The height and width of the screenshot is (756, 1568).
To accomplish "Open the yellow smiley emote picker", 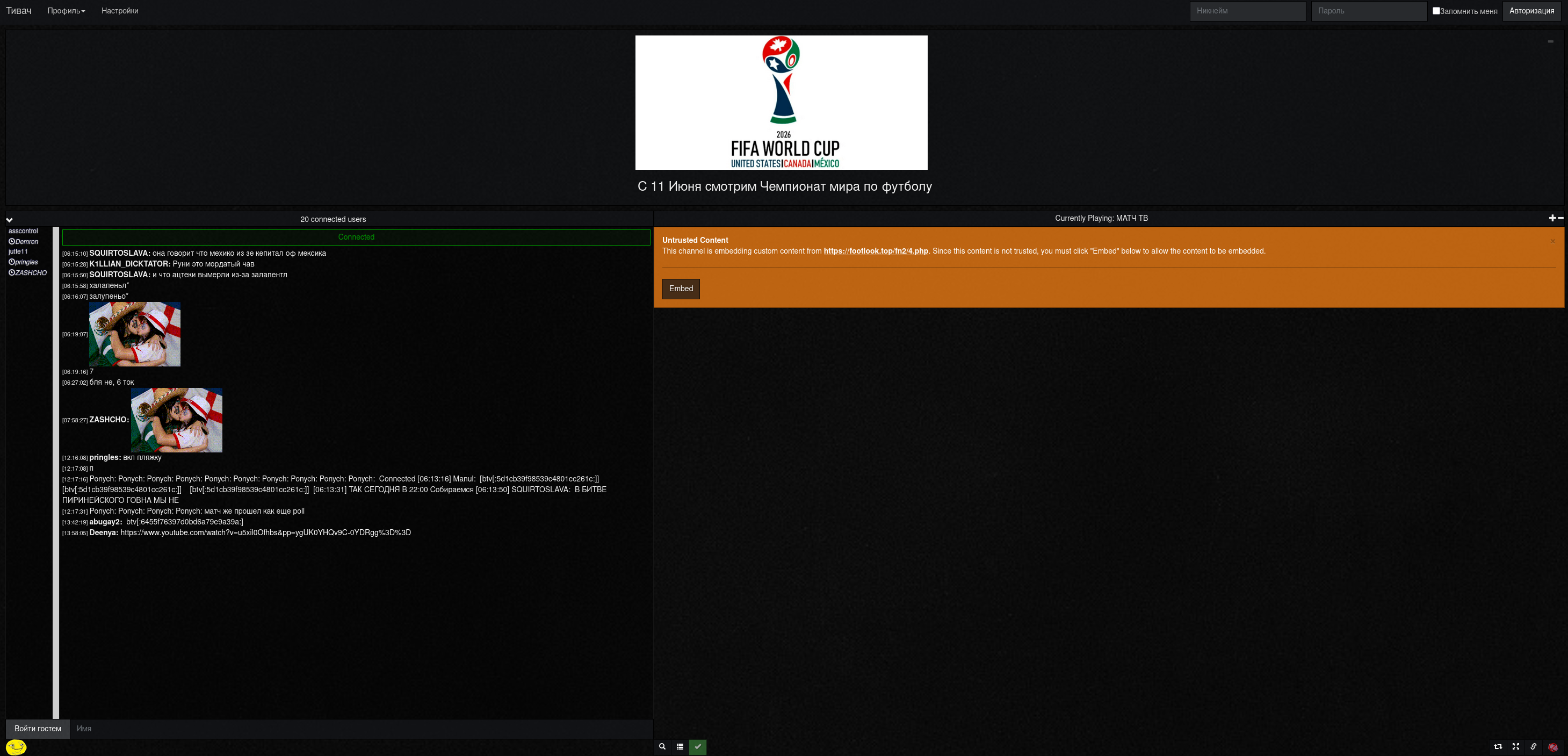I will [16, 747].
